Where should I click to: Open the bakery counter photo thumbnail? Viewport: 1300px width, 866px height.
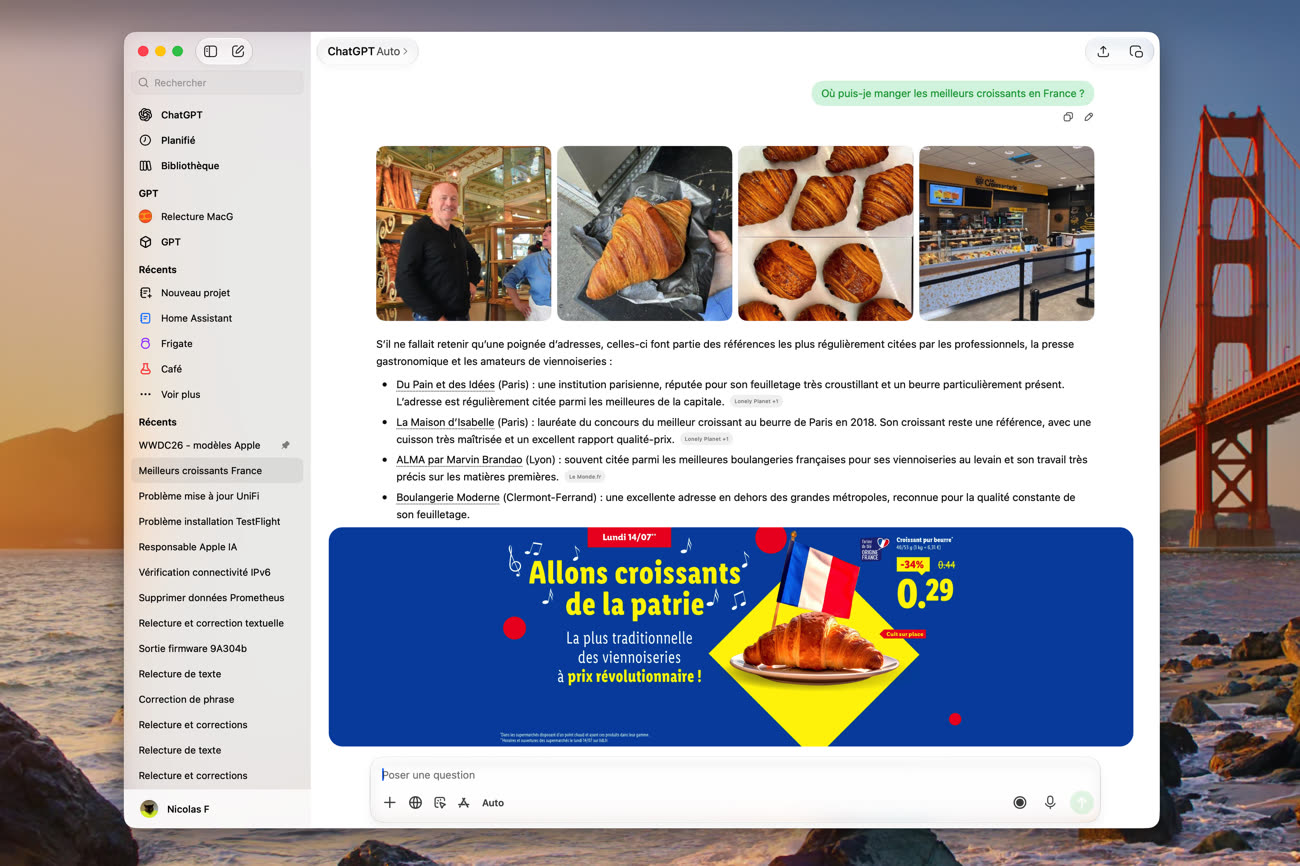1006,233
